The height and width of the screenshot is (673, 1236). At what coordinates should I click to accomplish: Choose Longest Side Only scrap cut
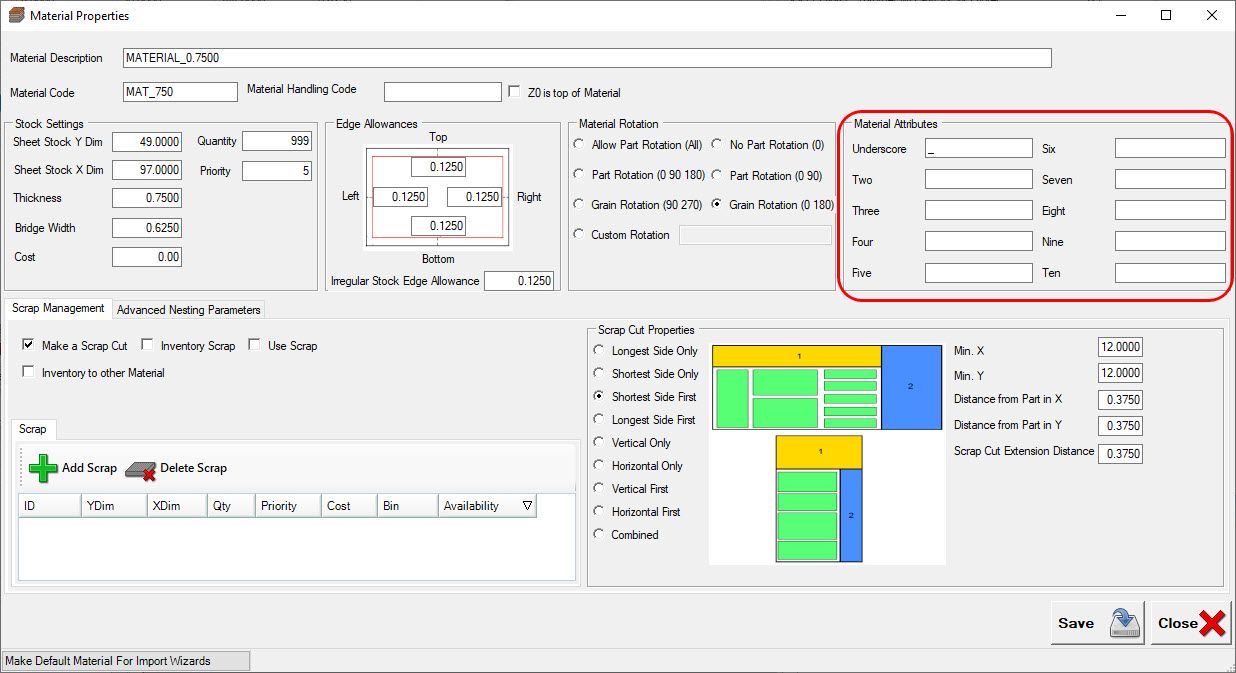tap(599, 351)
